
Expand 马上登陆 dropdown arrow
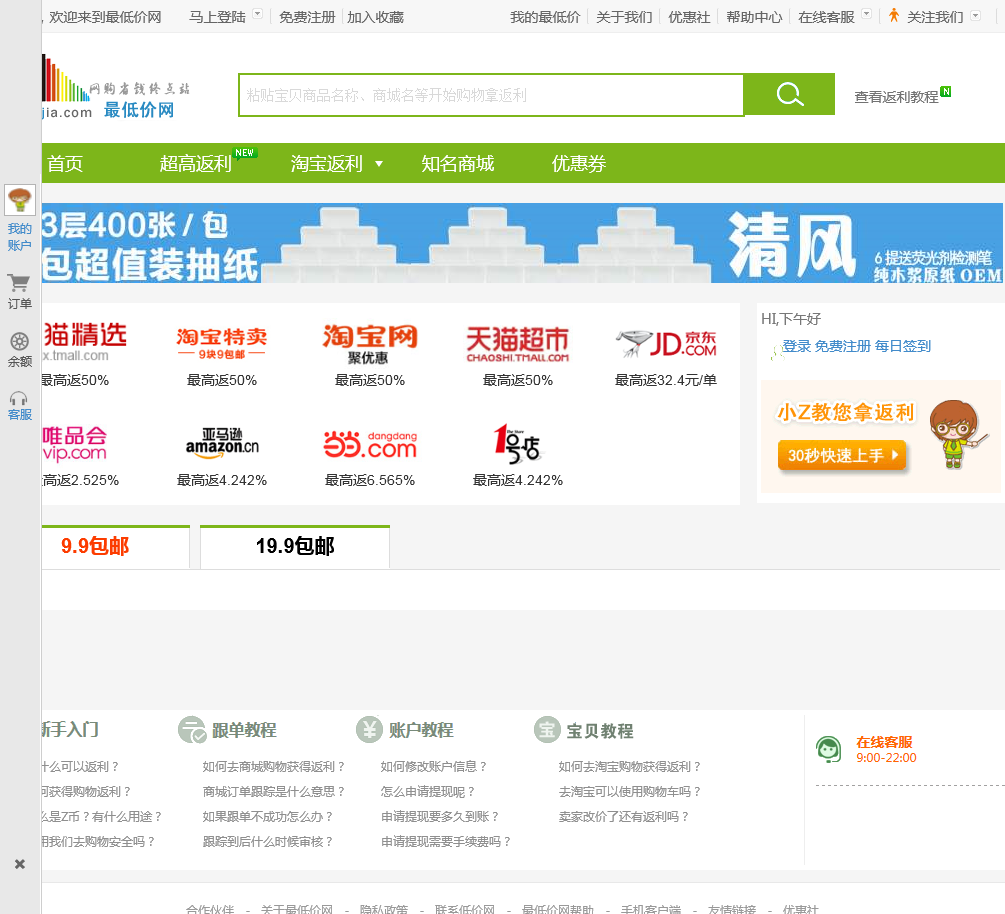click(x=257, y=14)
